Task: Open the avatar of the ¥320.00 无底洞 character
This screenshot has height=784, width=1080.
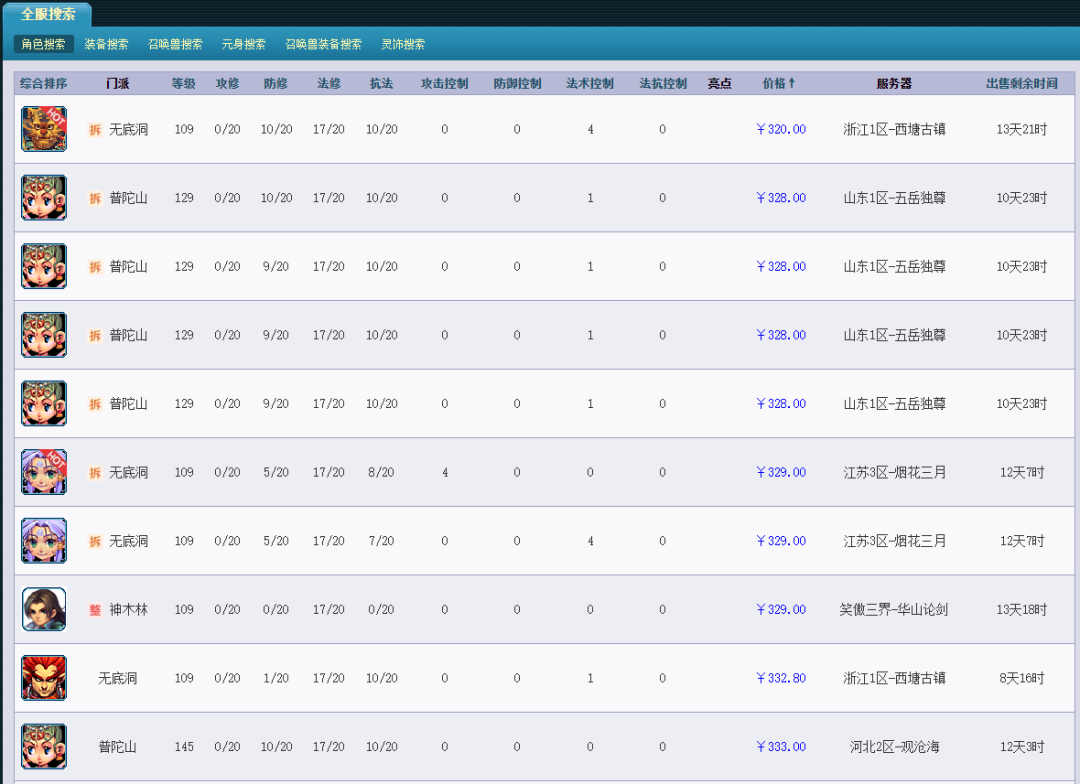Action: tap(44, 129)
